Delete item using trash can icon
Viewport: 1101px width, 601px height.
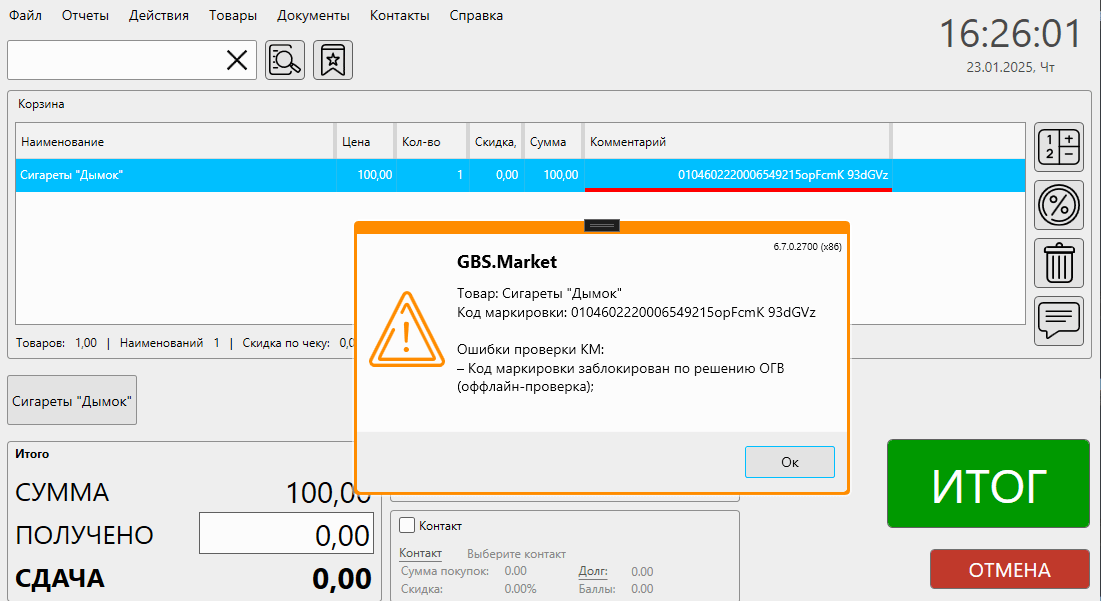tap(1059, 264)
